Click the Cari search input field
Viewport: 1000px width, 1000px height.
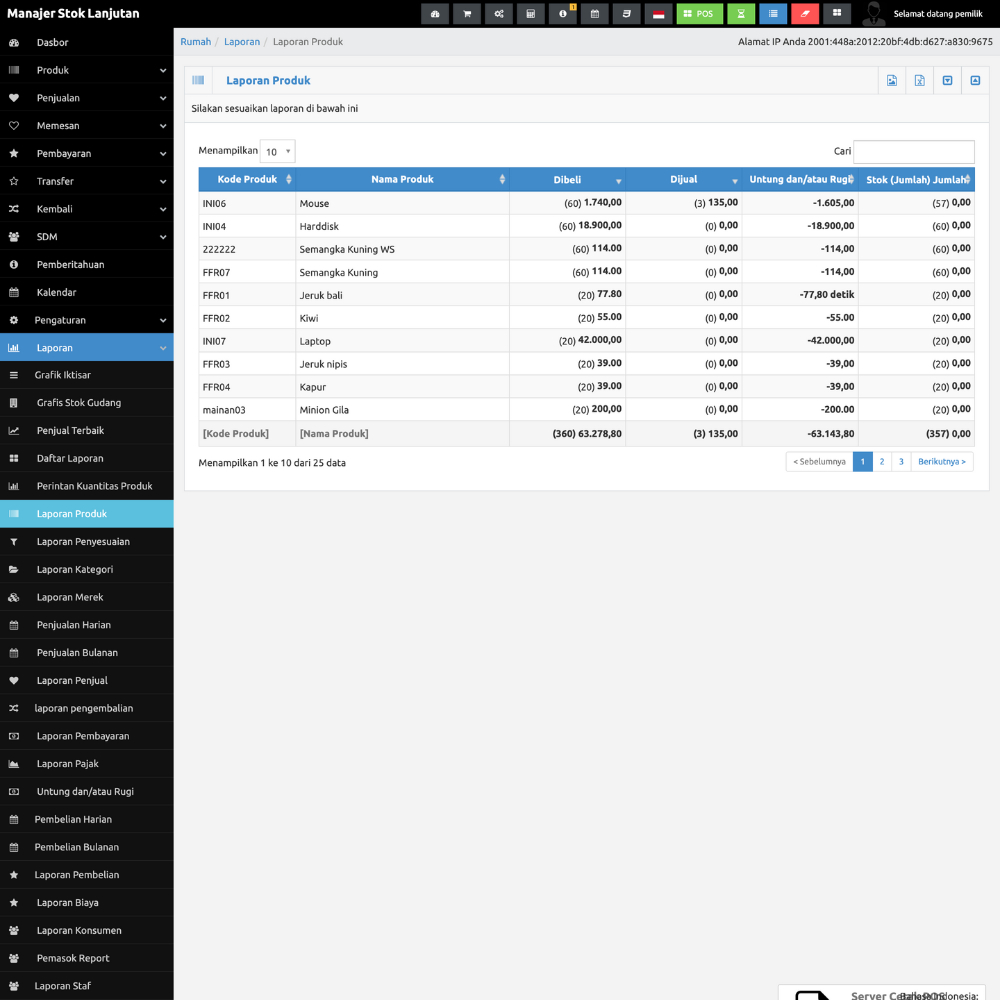pyautogui.click(x=913, y=152)
